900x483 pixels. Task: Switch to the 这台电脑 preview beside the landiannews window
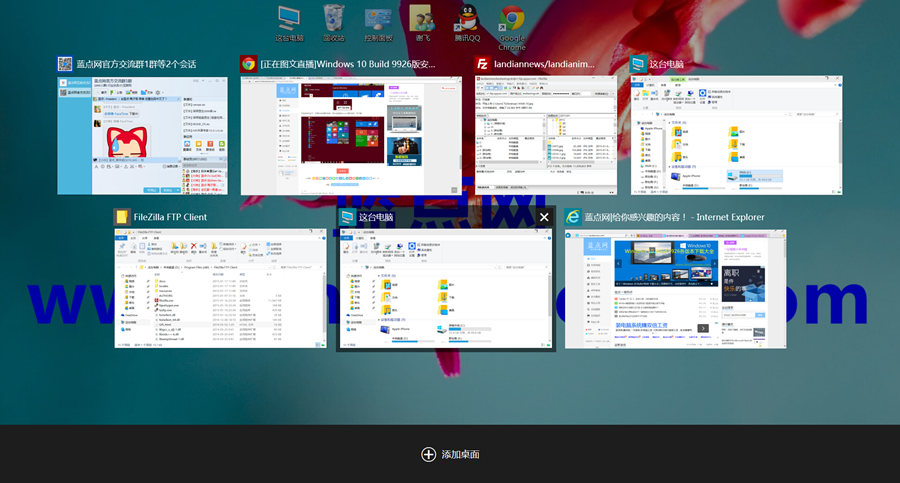pos(736,136)
